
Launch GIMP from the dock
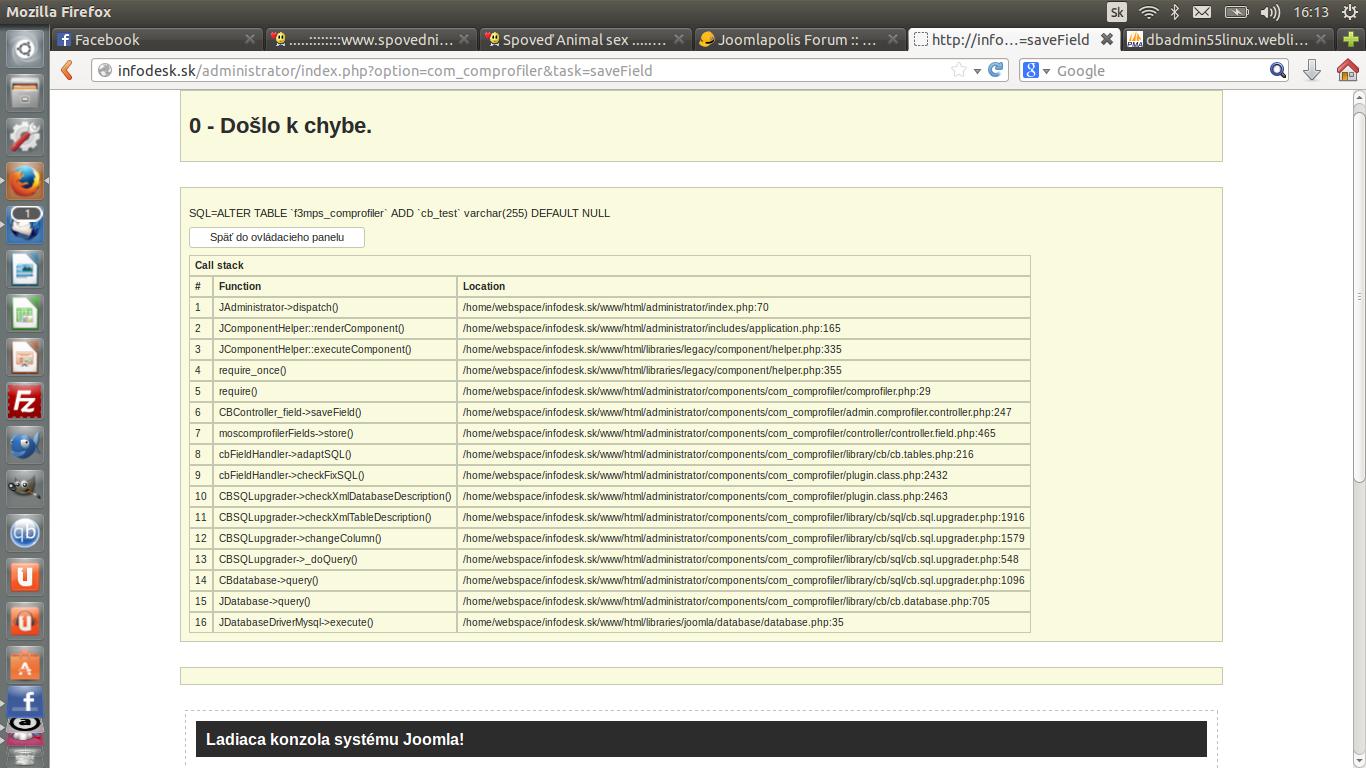click(x=25, y=490)
